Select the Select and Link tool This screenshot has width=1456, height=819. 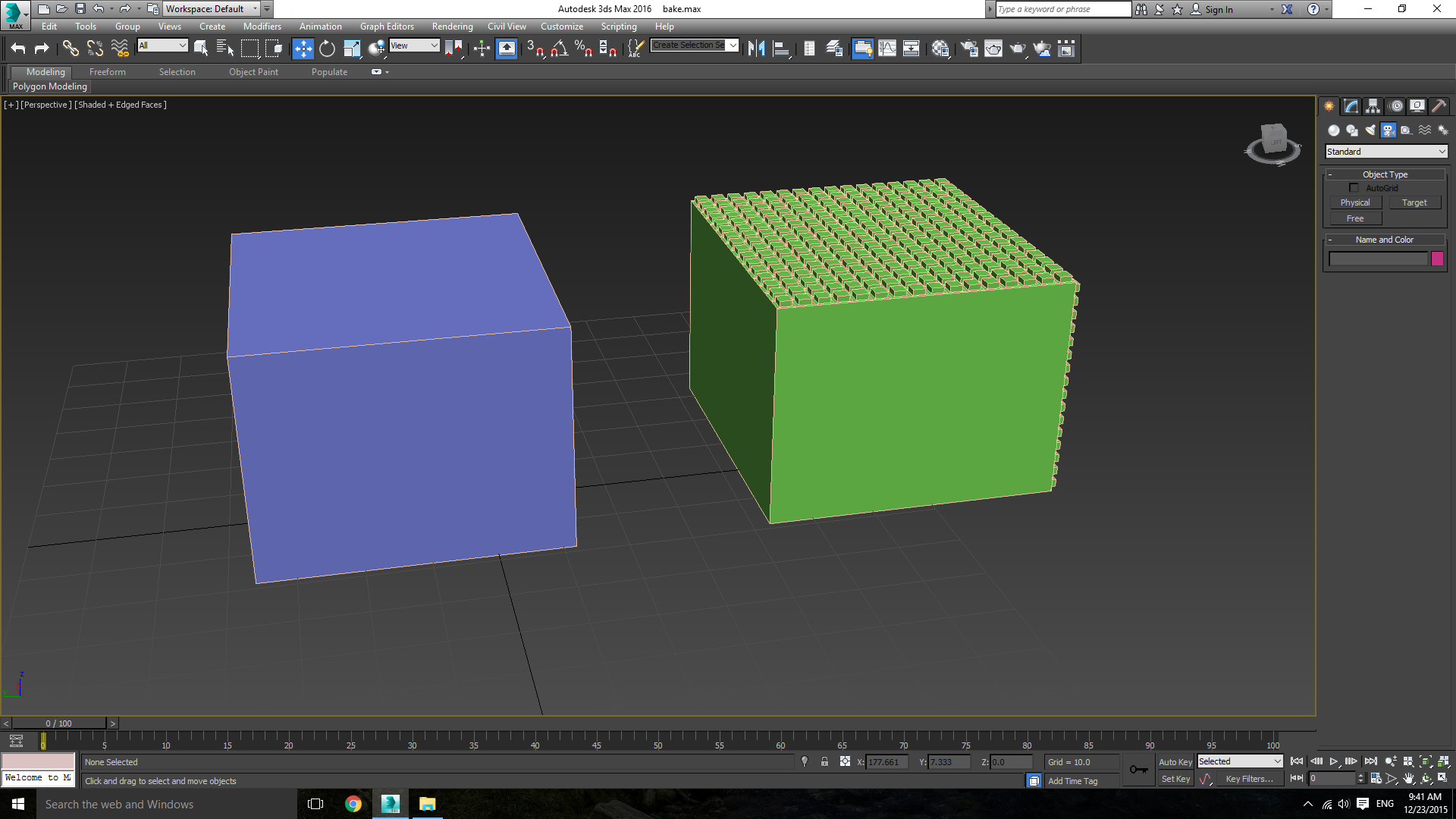(69, 48)
